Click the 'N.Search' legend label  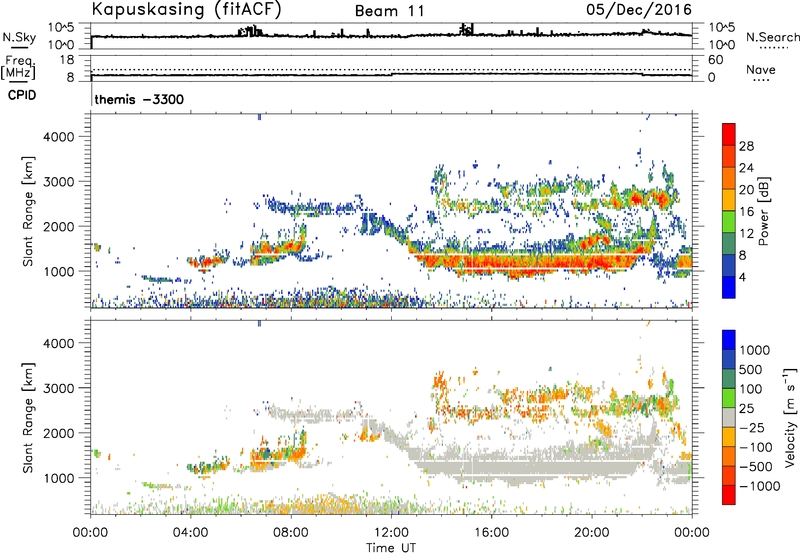pyautogui.click(x=772, y=37)
